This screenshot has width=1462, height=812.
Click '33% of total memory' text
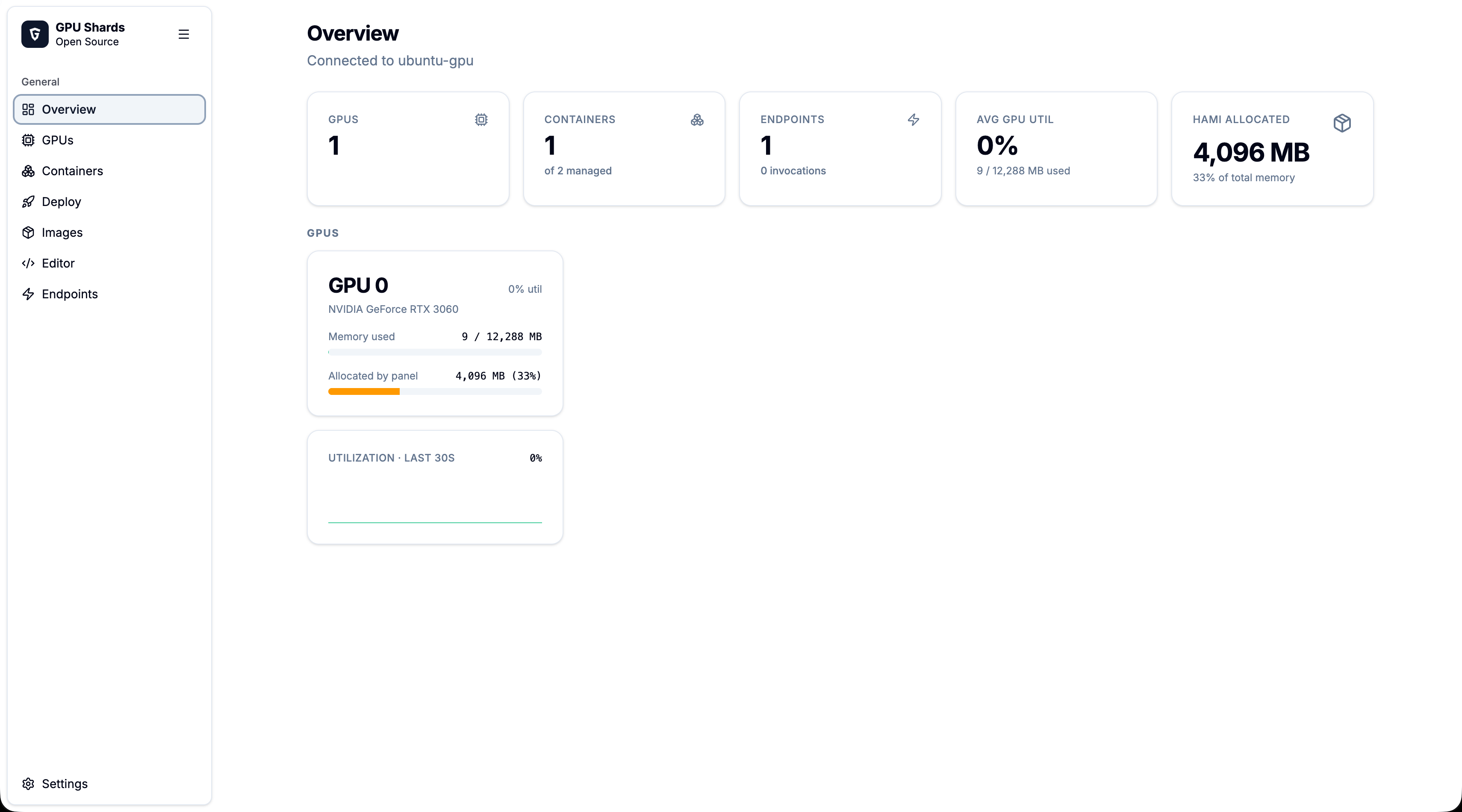point(1244,178)
